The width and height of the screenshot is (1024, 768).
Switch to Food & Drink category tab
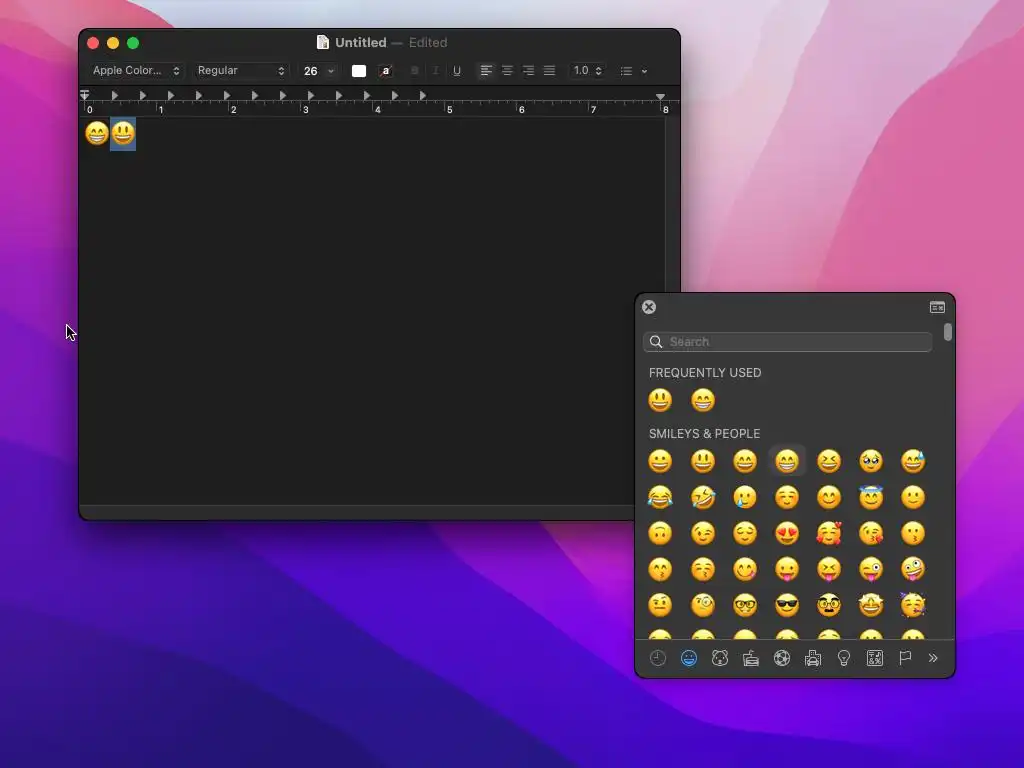751,658
